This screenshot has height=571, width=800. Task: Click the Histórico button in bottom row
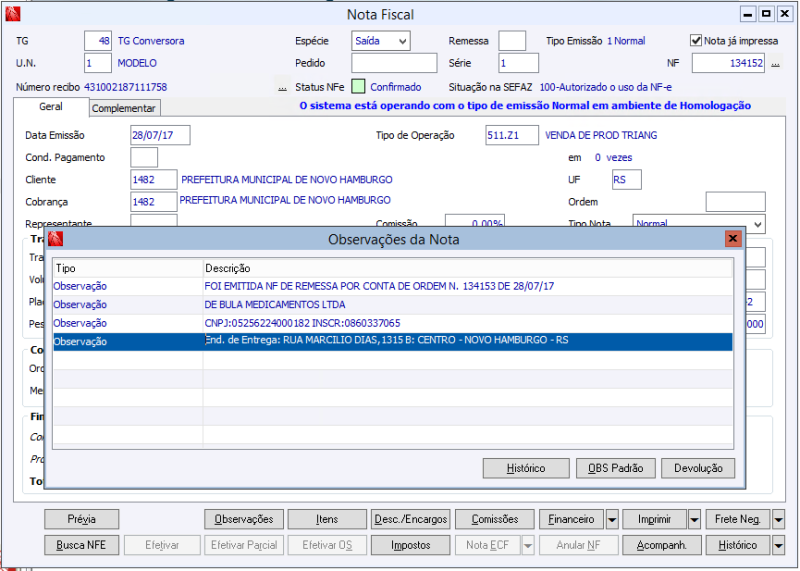coord(738,545)
